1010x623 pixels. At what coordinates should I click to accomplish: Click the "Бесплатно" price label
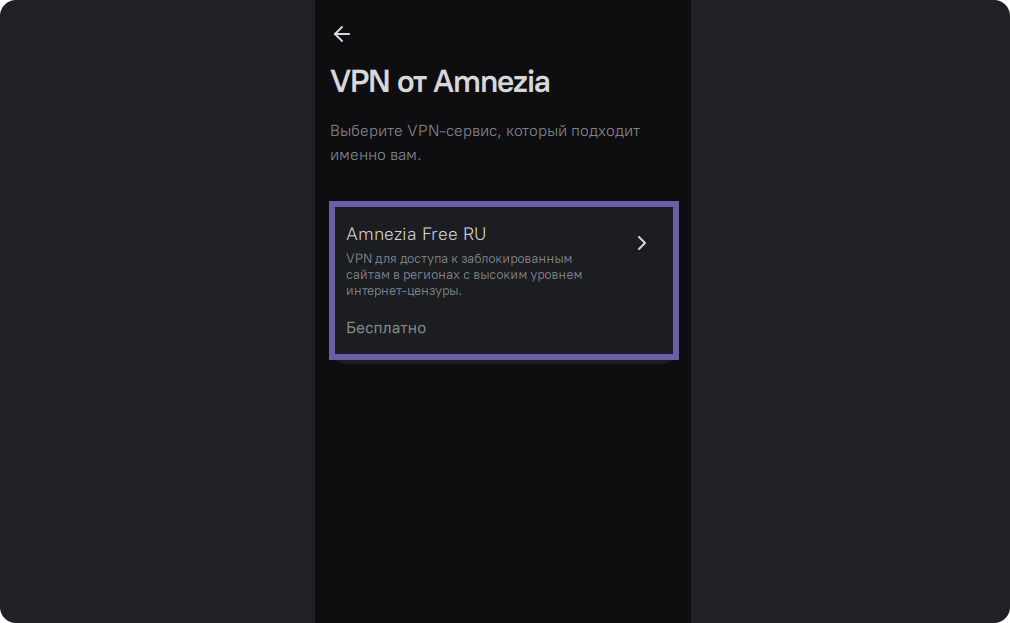click(386, 328)
